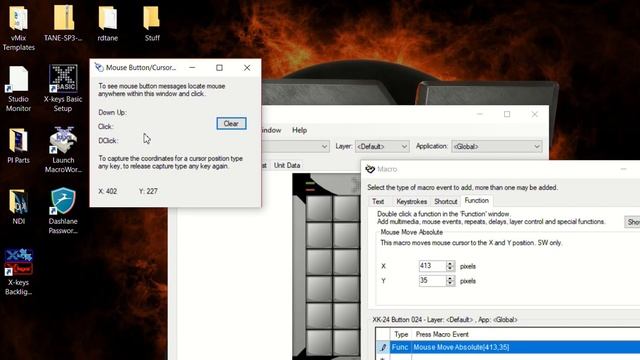This screenshot has width=640, height=360.
Task: Open the Studio Monitor shortcut
Action: tap(18, 89)
